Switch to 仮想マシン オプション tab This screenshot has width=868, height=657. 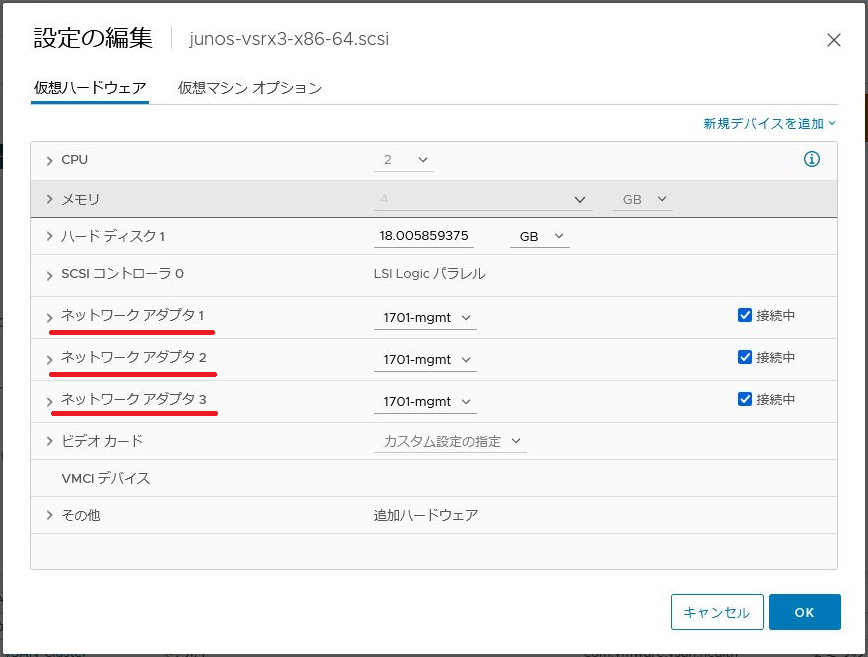(250, 88)
